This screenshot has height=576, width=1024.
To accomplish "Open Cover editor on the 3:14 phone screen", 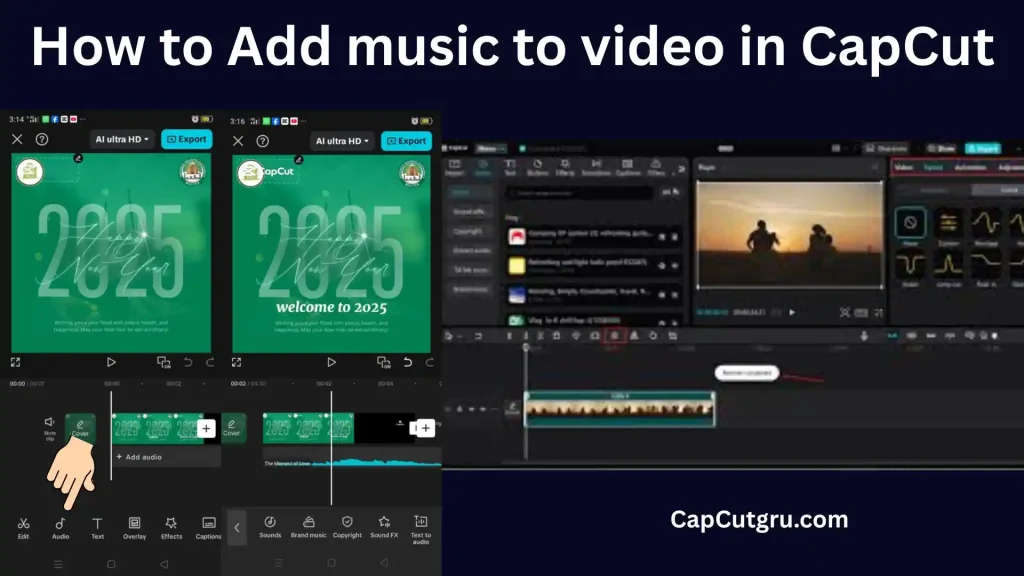I will click(x=80, y=427).
